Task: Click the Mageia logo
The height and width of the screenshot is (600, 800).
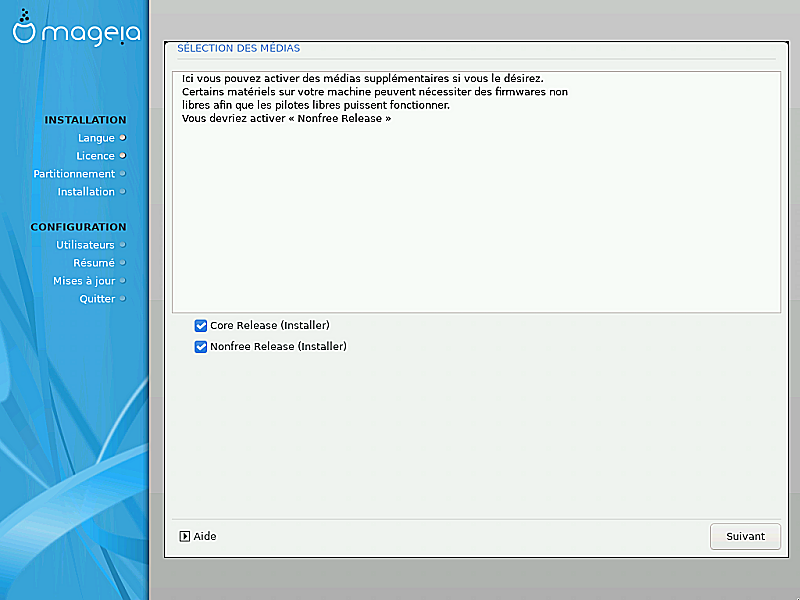Action: click(76, 28)
